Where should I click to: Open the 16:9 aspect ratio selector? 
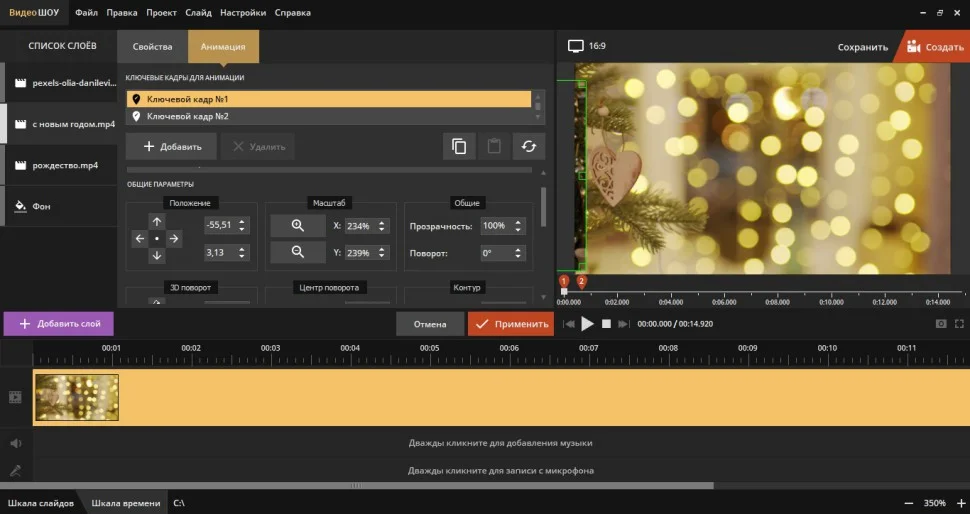[x=587, y=46]
